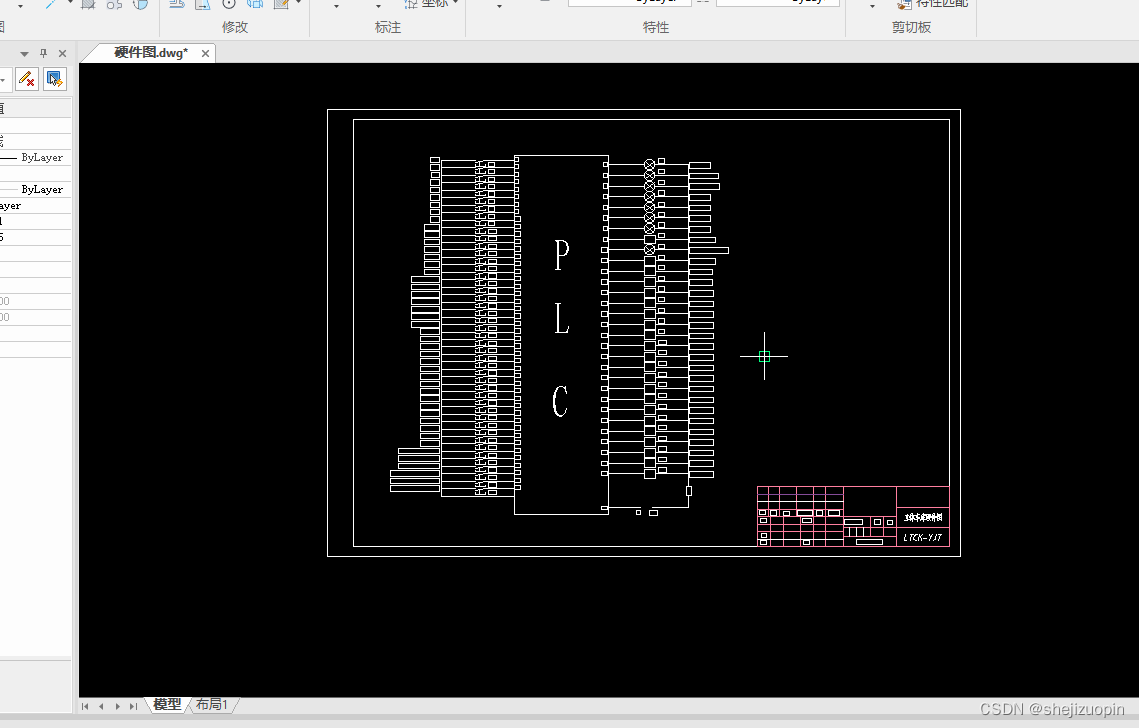This screenshot has height=728, width=1139.
Task: Go to next layout tab arrow
Action: tap(118, 705)
